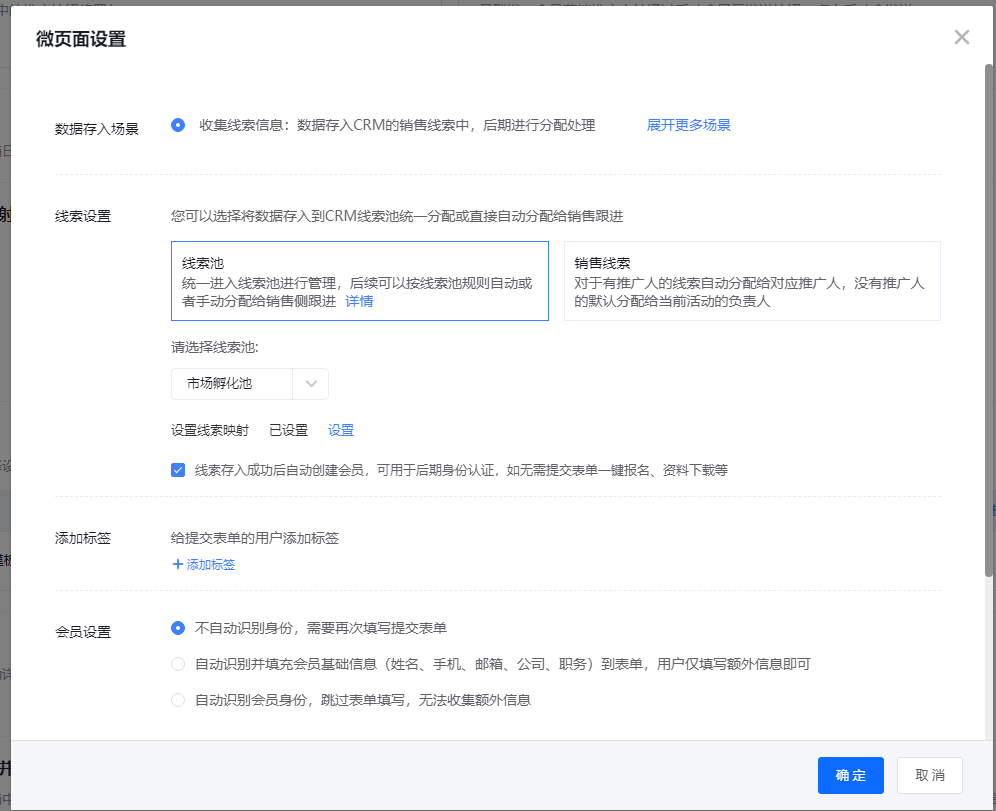Click the 微页面设置 dialog title

pyautogui.click(x=81, y=39)
